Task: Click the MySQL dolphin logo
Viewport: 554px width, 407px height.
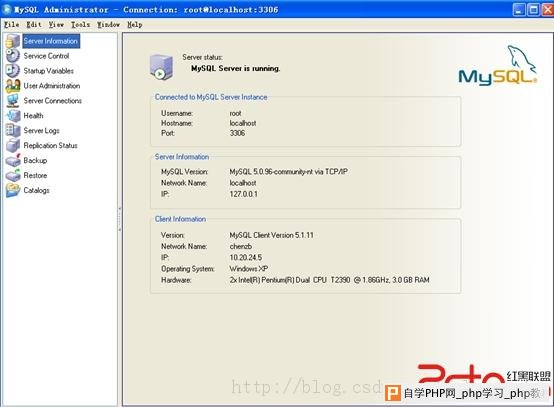Action: [497, 66]
